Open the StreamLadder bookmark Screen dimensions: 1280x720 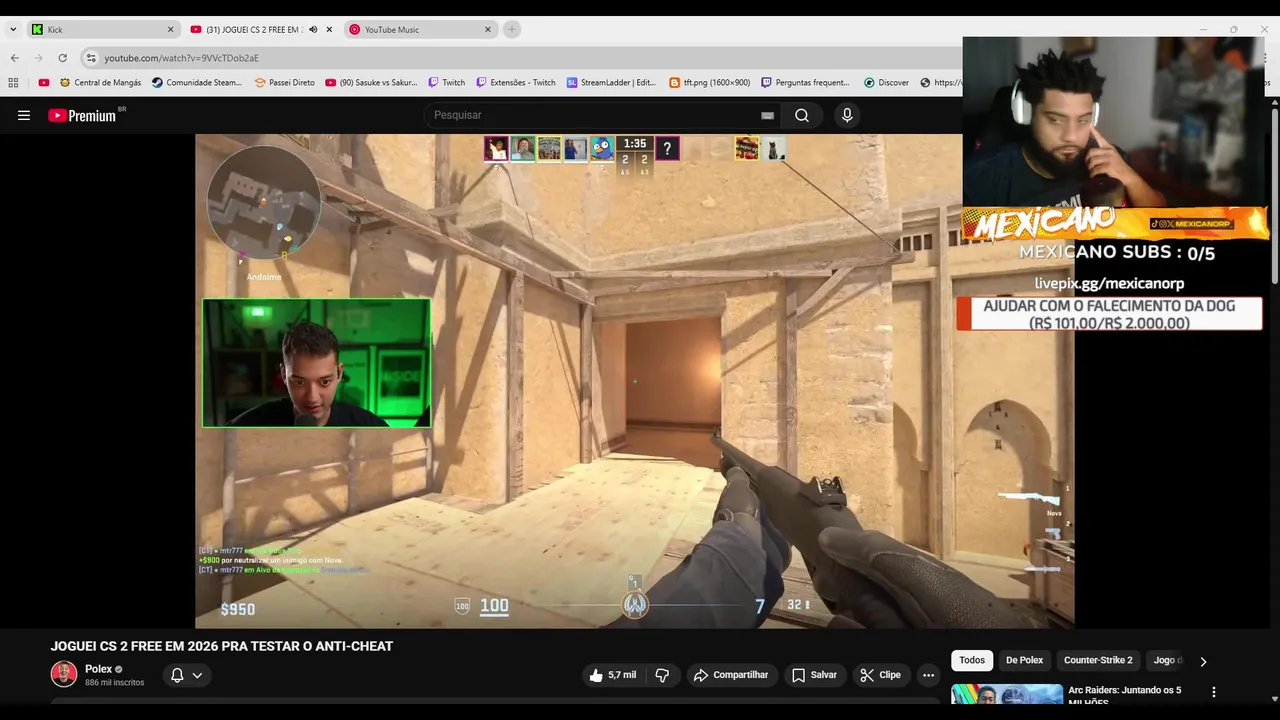point(611,83)
